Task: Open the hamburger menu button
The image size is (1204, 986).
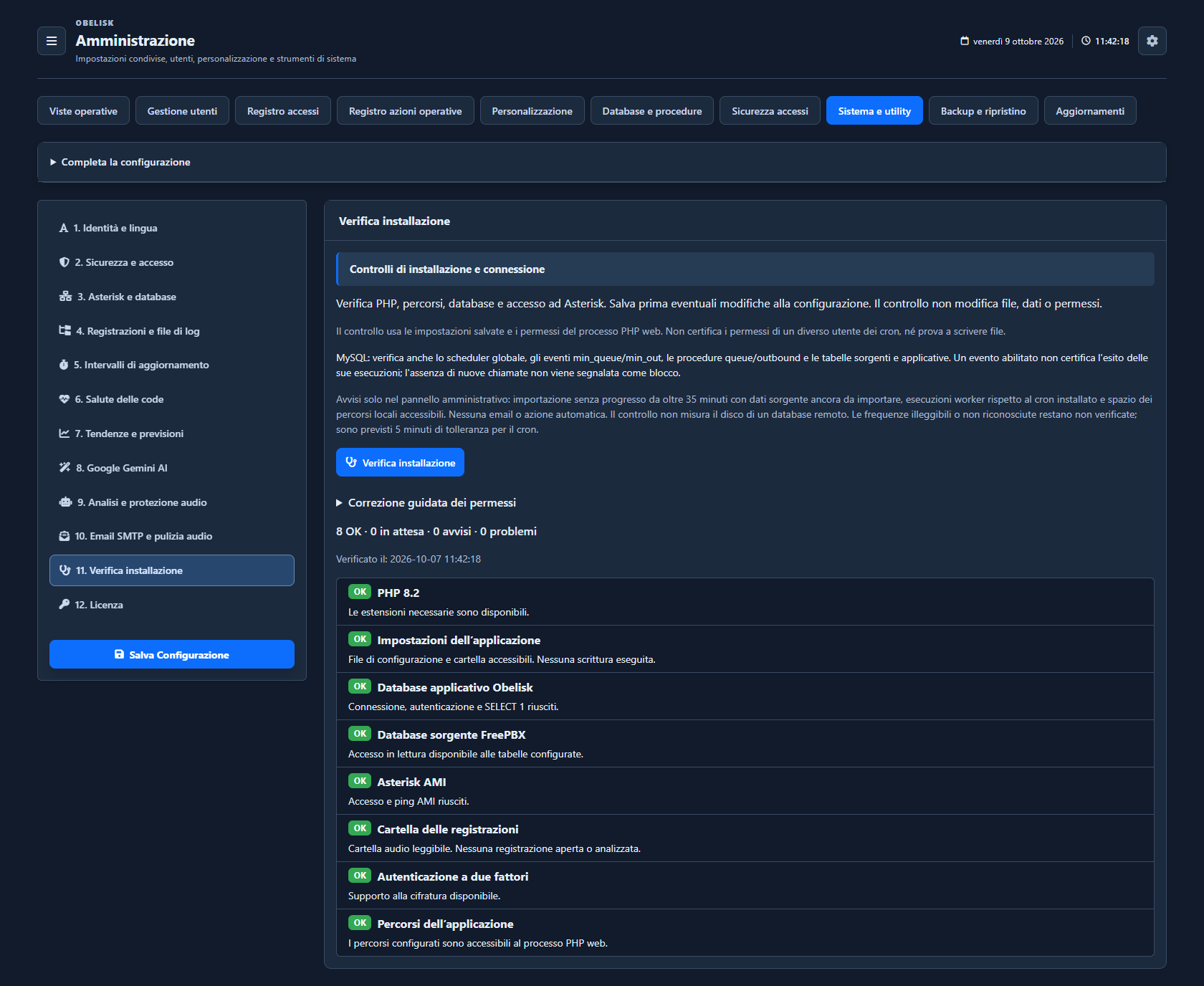Action: pos(52,41)
